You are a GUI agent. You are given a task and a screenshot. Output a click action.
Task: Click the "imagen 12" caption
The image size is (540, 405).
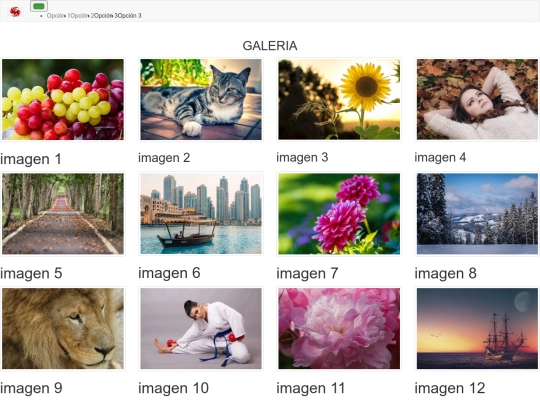pyautogui.click(x=450, y=388)
